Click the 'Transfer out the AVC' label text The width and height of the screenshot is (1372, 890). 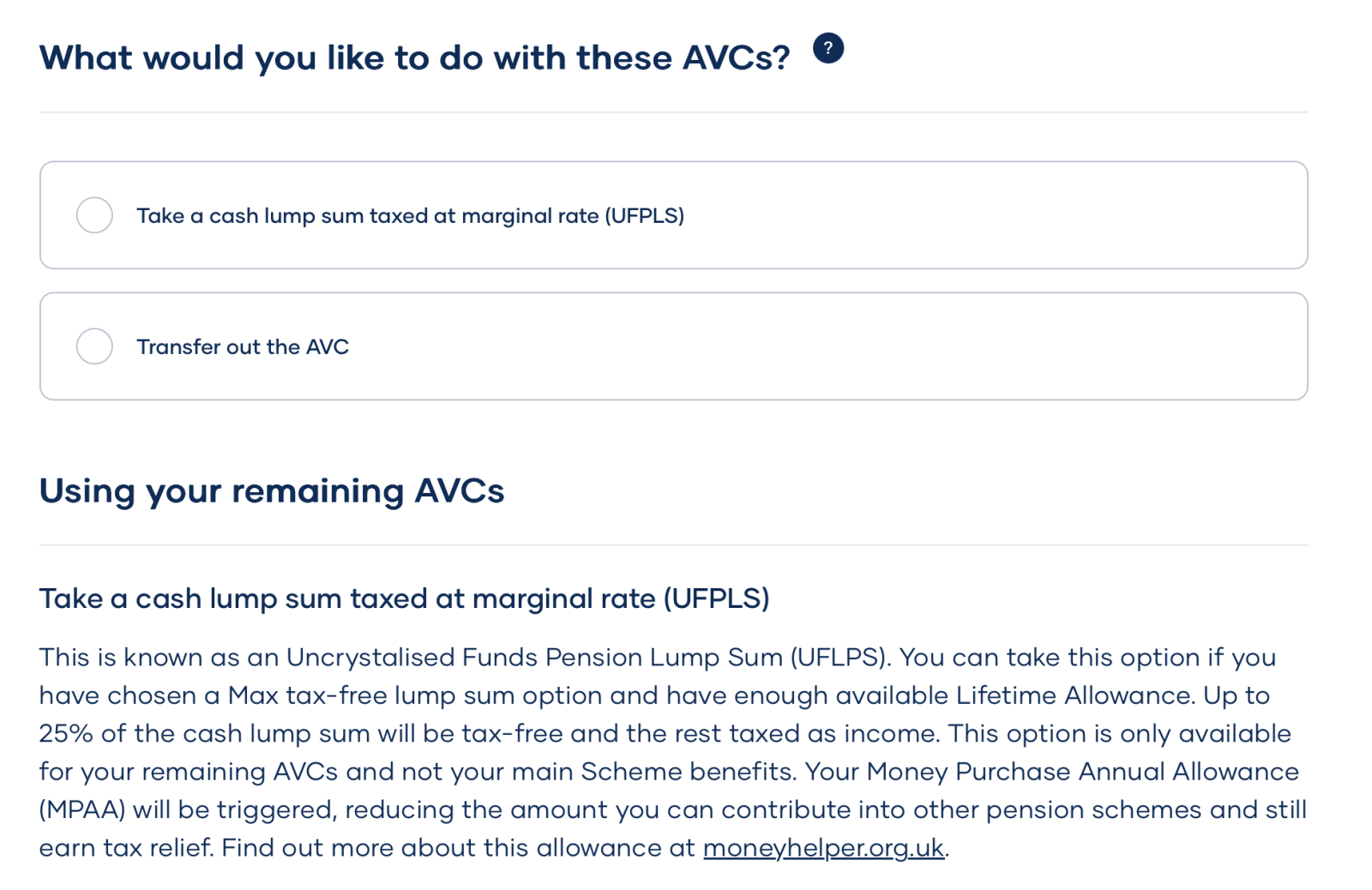pyautogui.click(x=243, y=347)
